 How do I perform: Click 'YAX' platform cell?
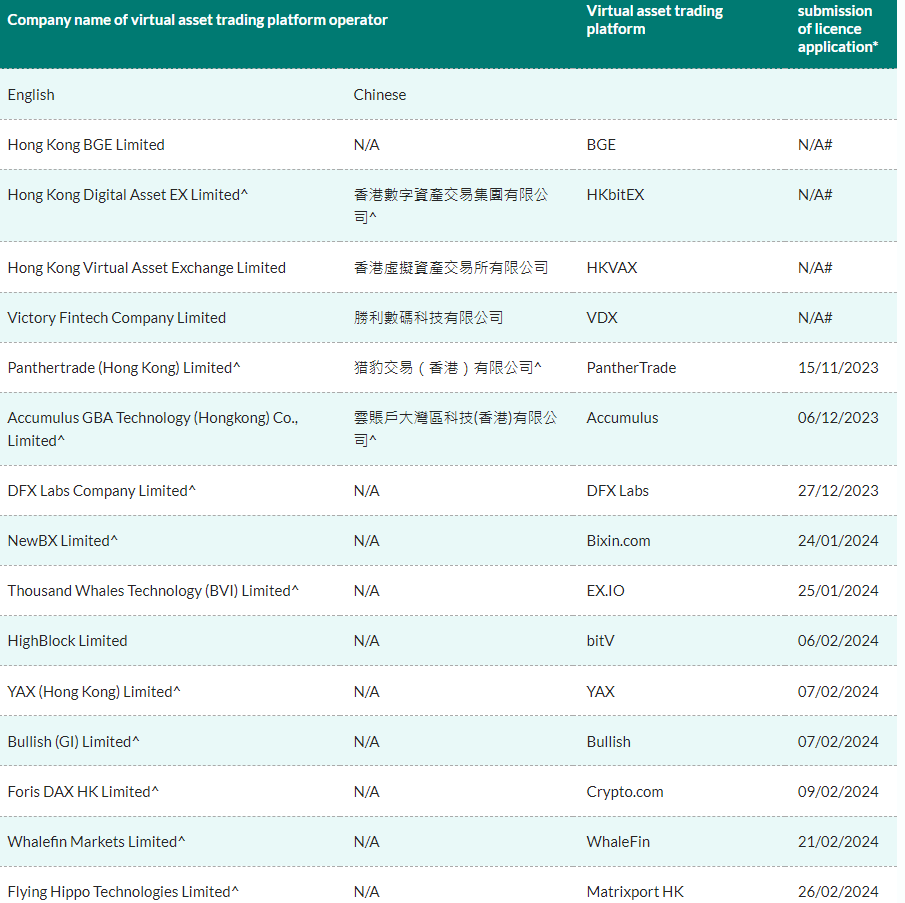pyautogui.click(x=600, y=692)
